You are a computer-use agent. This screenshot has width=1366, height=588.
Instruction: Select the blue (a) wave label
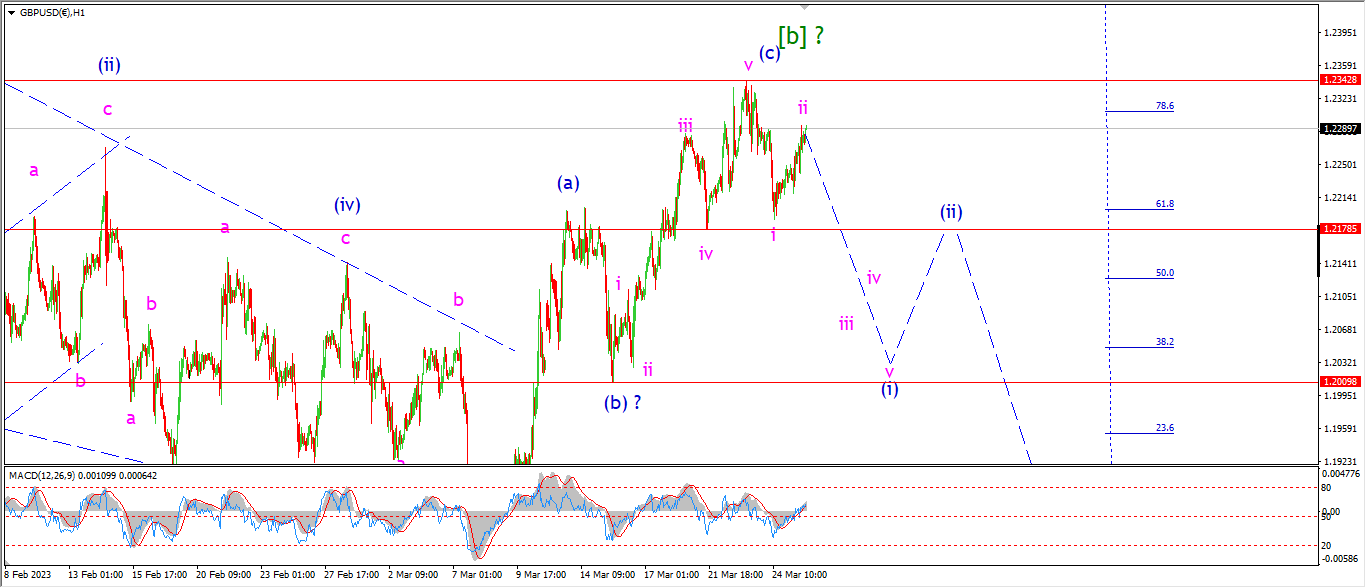(x=569, y=183)
